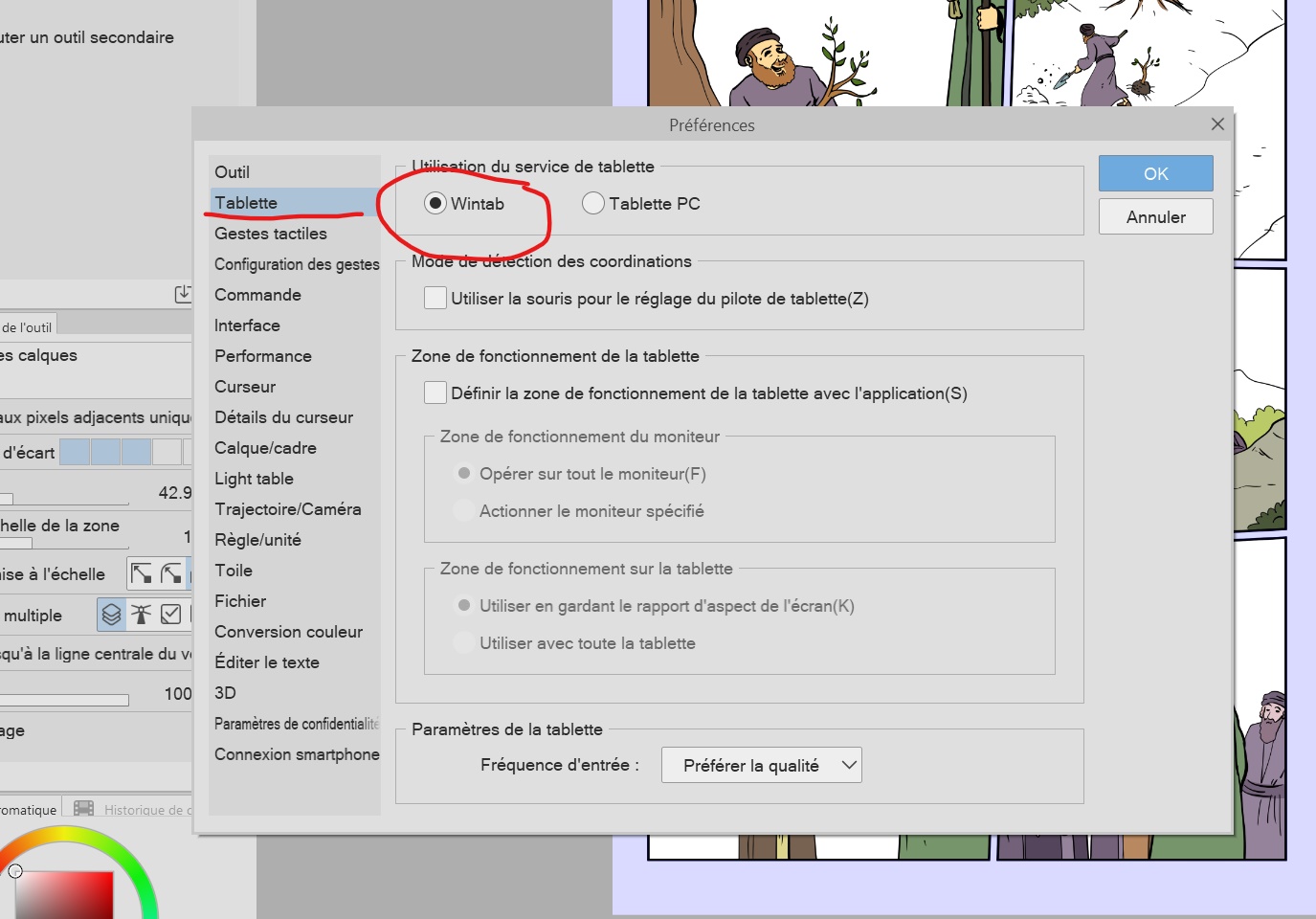Open the Fréquence d'entrée dropdown
The height and width of the screenshot is (919, 1316).
tap(762, 765)
